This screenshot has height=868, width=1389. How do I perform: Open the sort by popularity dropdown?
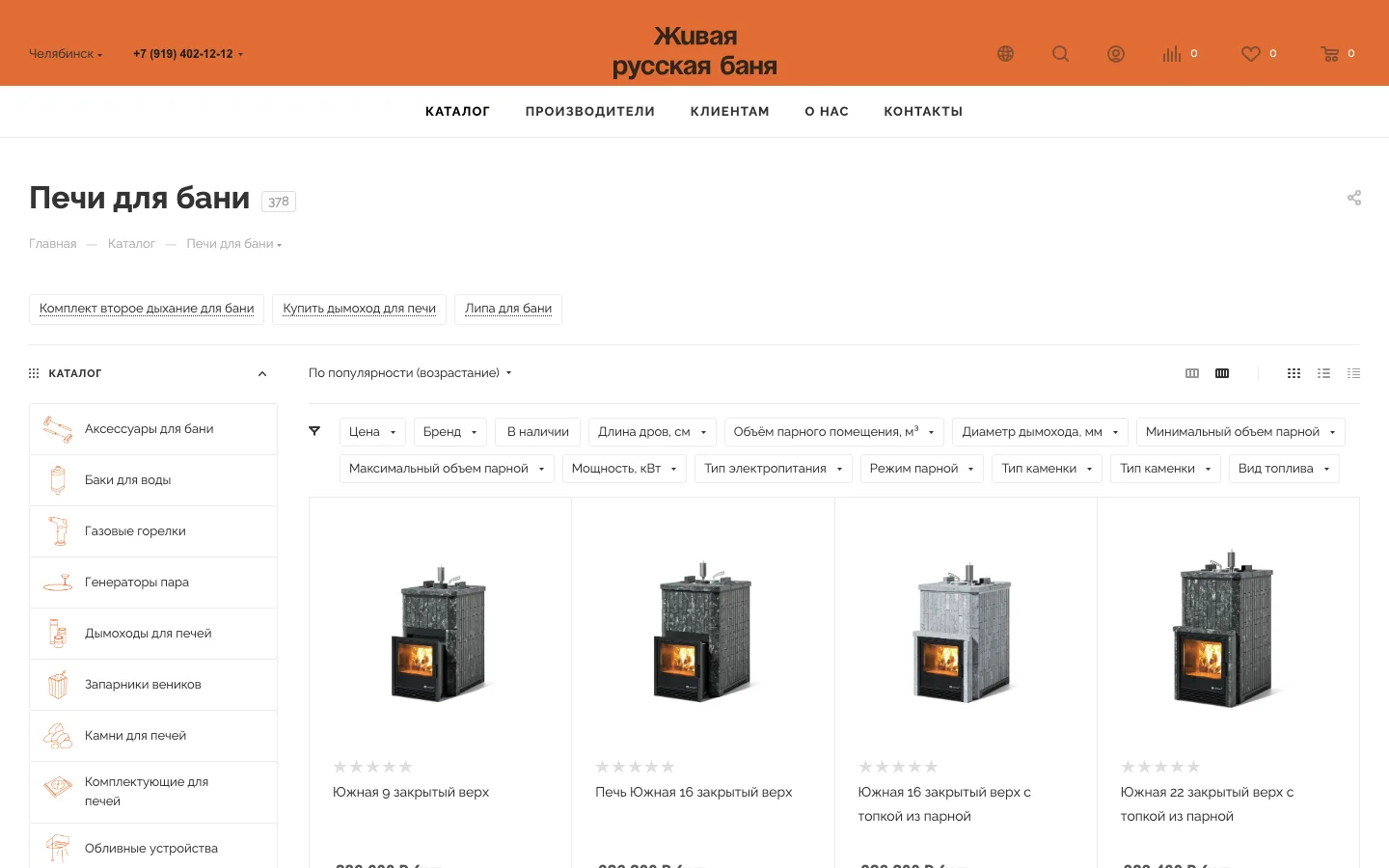coord(410,373)
